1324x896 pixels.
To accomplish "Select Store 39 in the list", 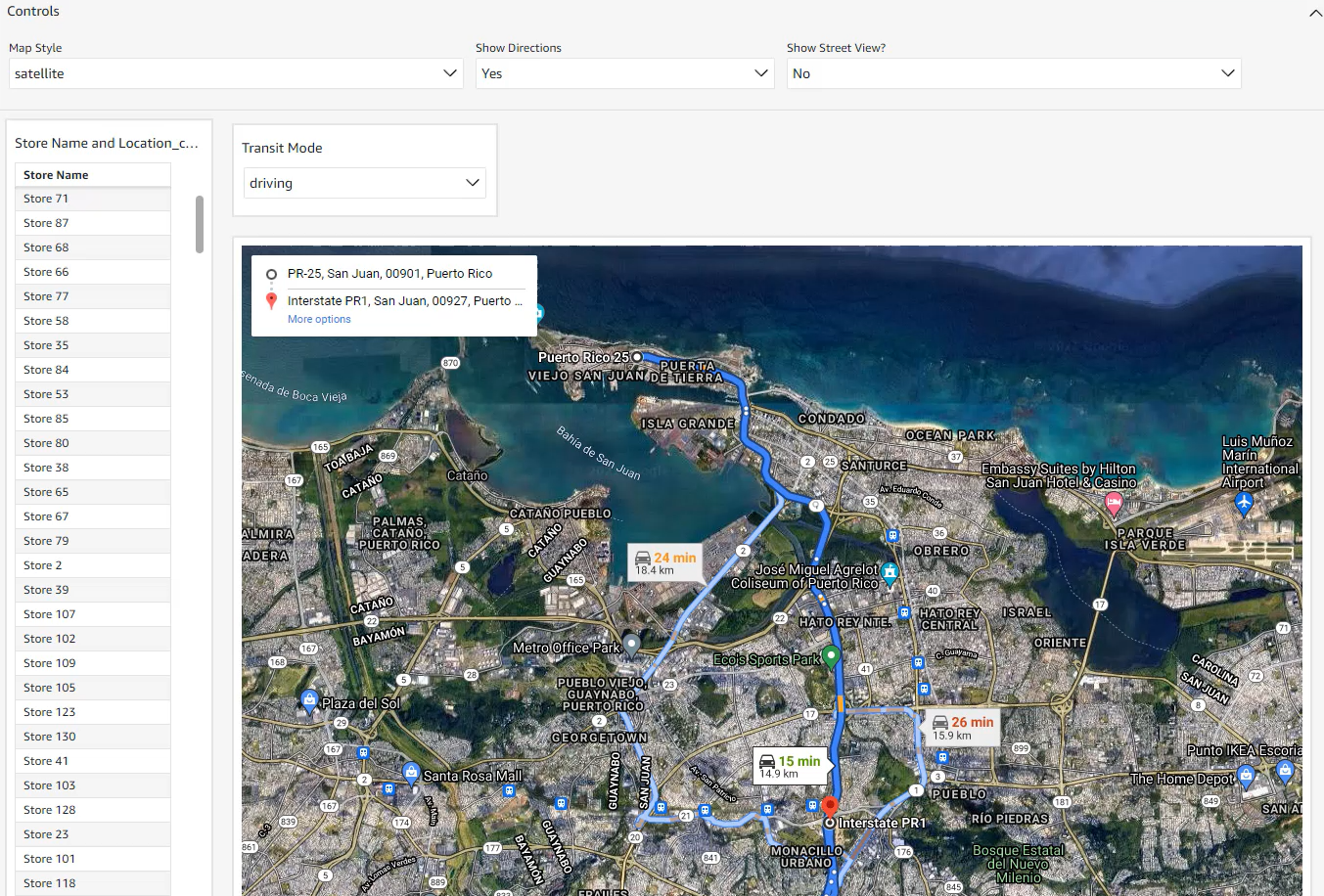I will click(93, 590).
